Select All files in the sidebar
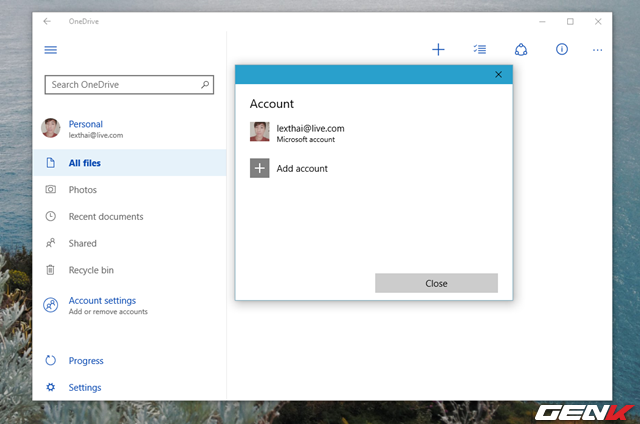This screenshot has height=424, width=640. [x=130, y=163]
